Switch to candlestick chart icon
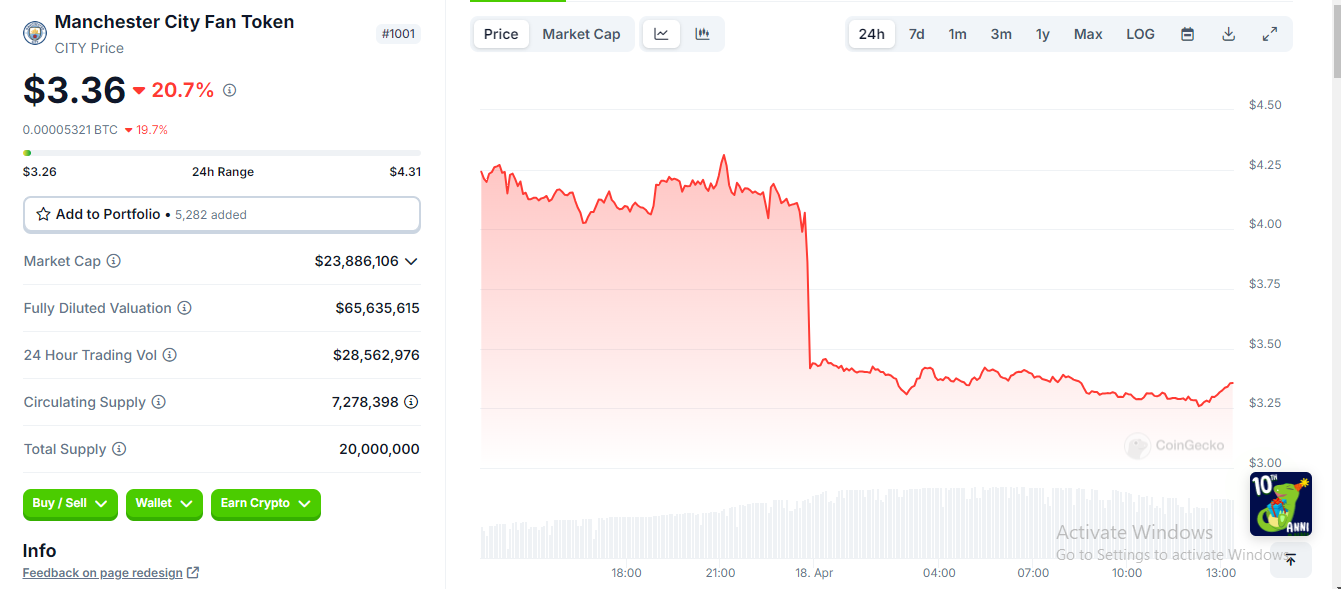1341x589 pixels. point(703,34)
